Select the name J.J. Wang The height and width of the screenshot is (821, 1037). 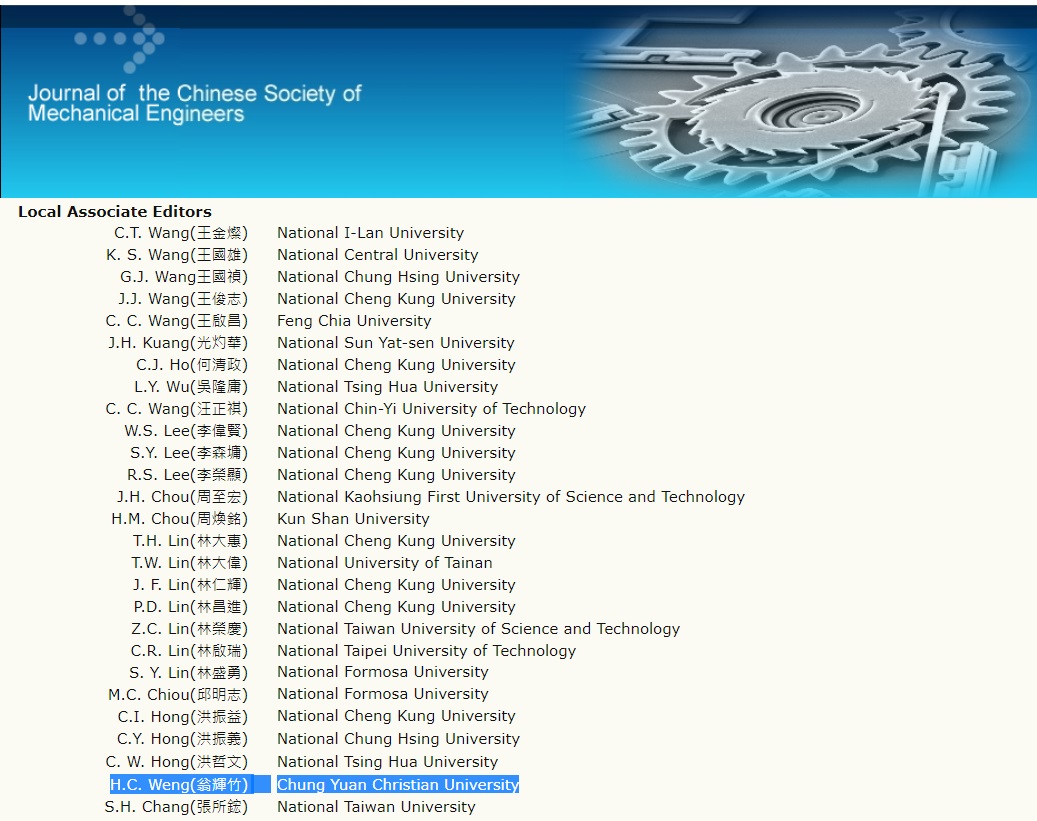click(x=183, y=299)
